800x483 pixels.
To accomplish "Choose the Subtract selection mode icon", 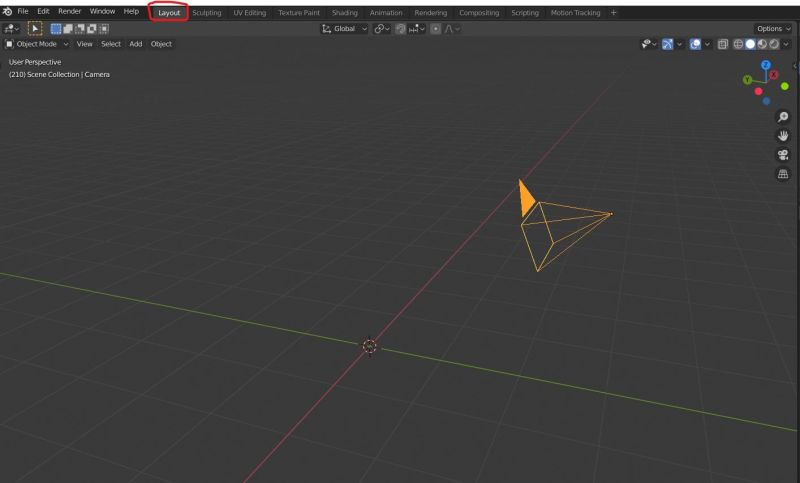I will [80, 29].
